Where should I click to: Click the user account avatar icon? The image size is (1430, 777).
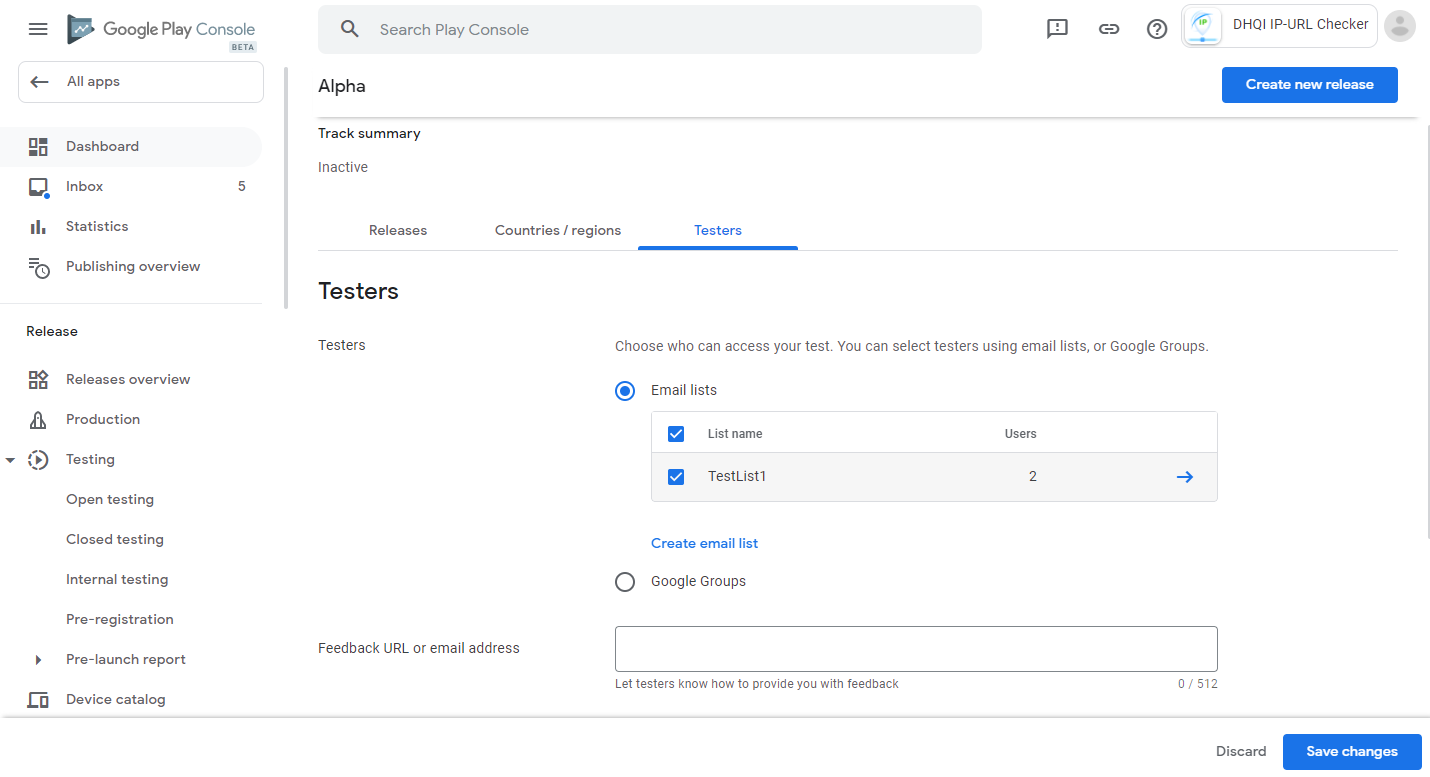point(1400,26)
